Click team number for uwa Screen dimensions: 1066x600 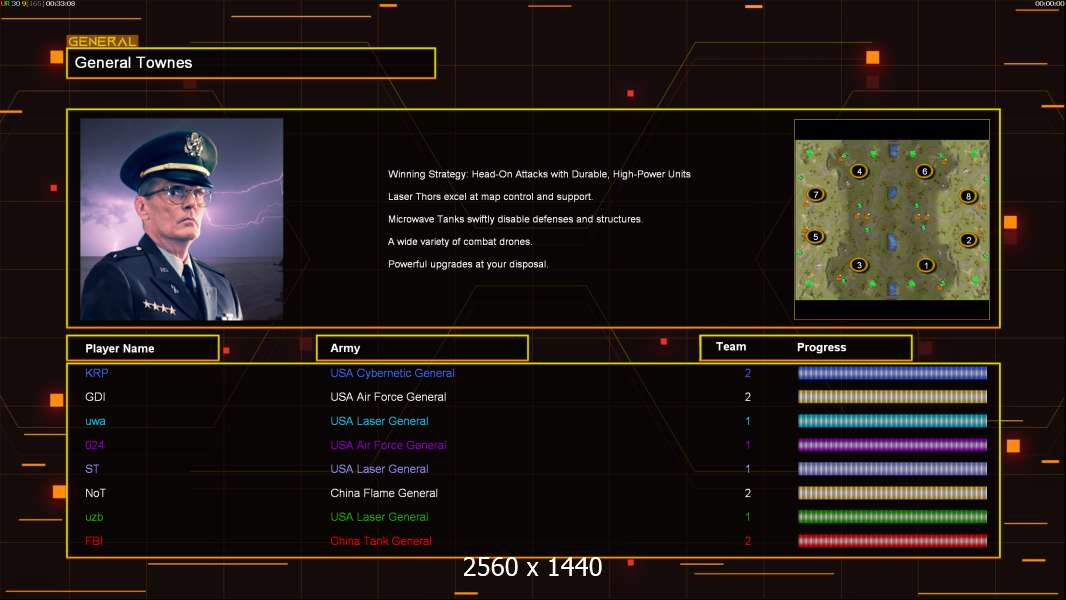click(x=748, y=421)
